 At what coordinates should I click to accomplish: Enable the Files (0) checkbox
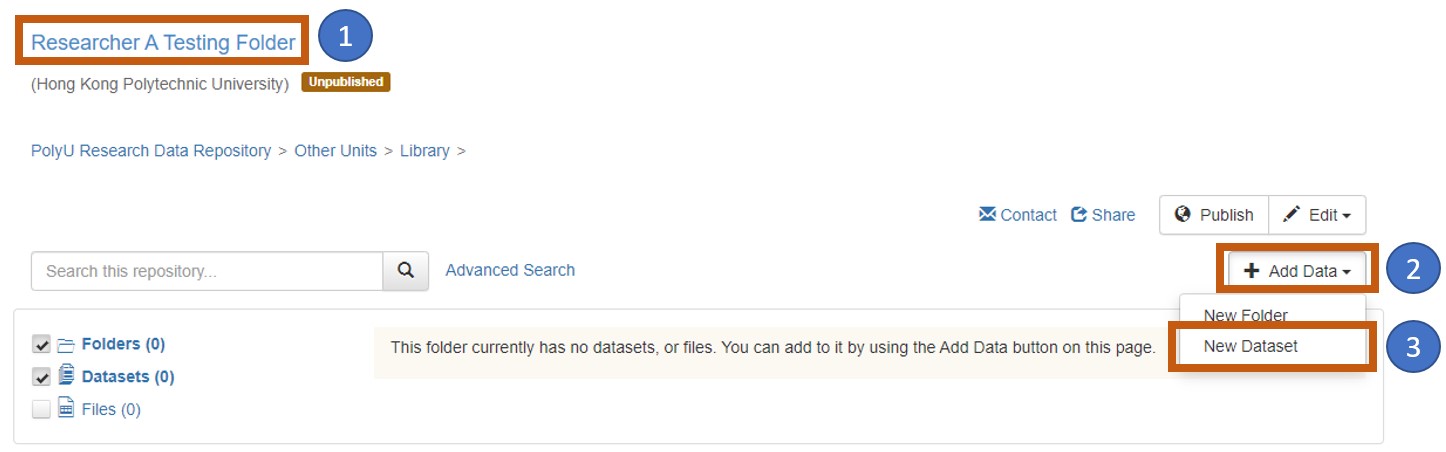pos(41,409)
